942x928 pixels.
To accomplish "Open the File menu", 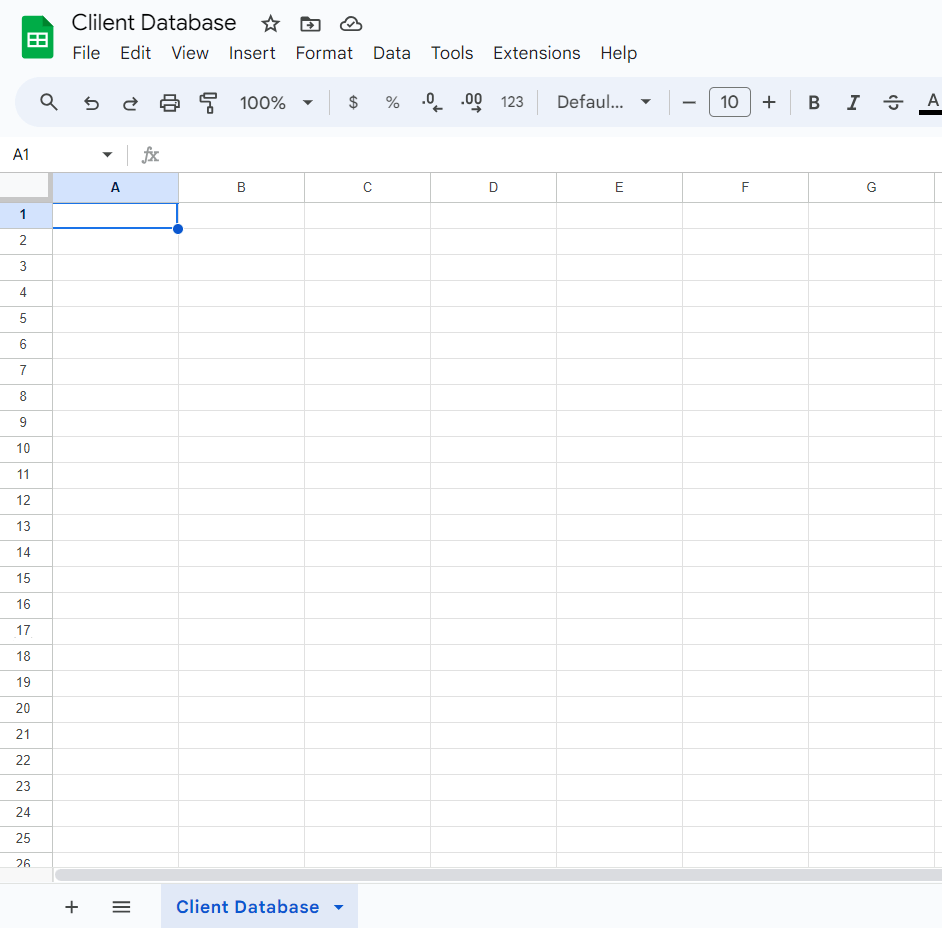I will click(x=86, y=53).
